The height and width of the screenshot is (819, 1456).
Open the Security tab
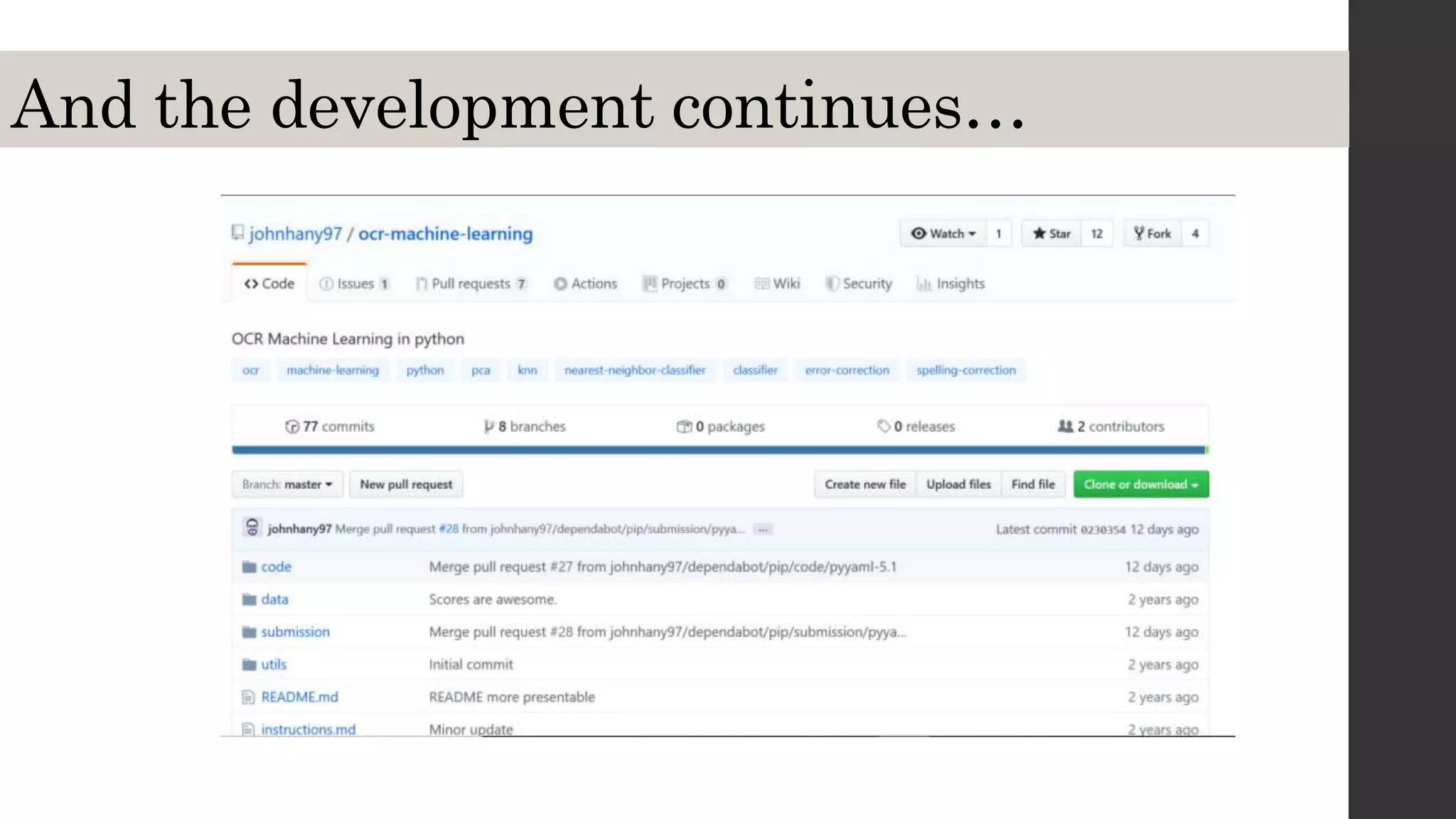point(858,284)
